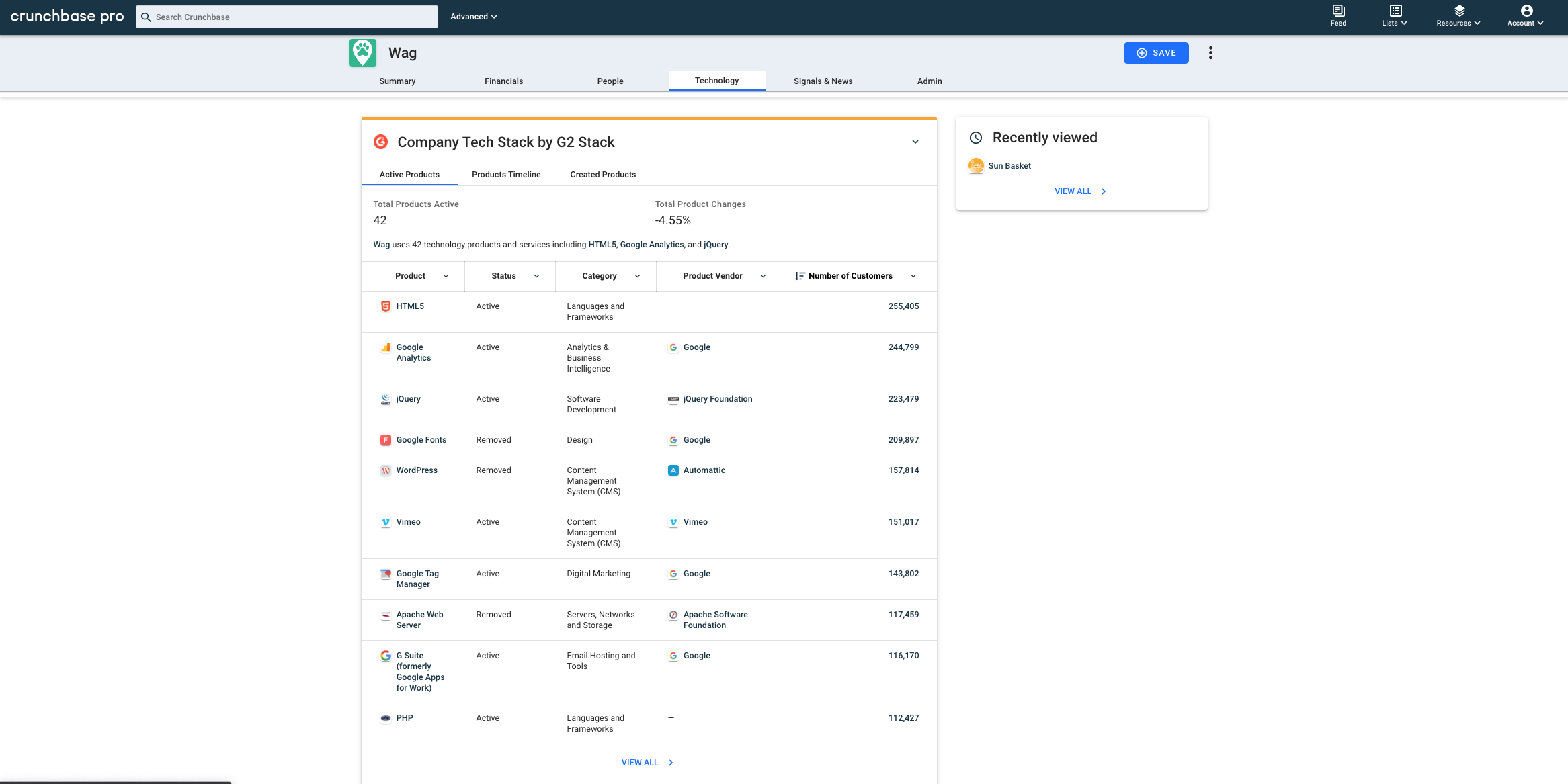Open the Feed icon in header

pos(1338,15)
